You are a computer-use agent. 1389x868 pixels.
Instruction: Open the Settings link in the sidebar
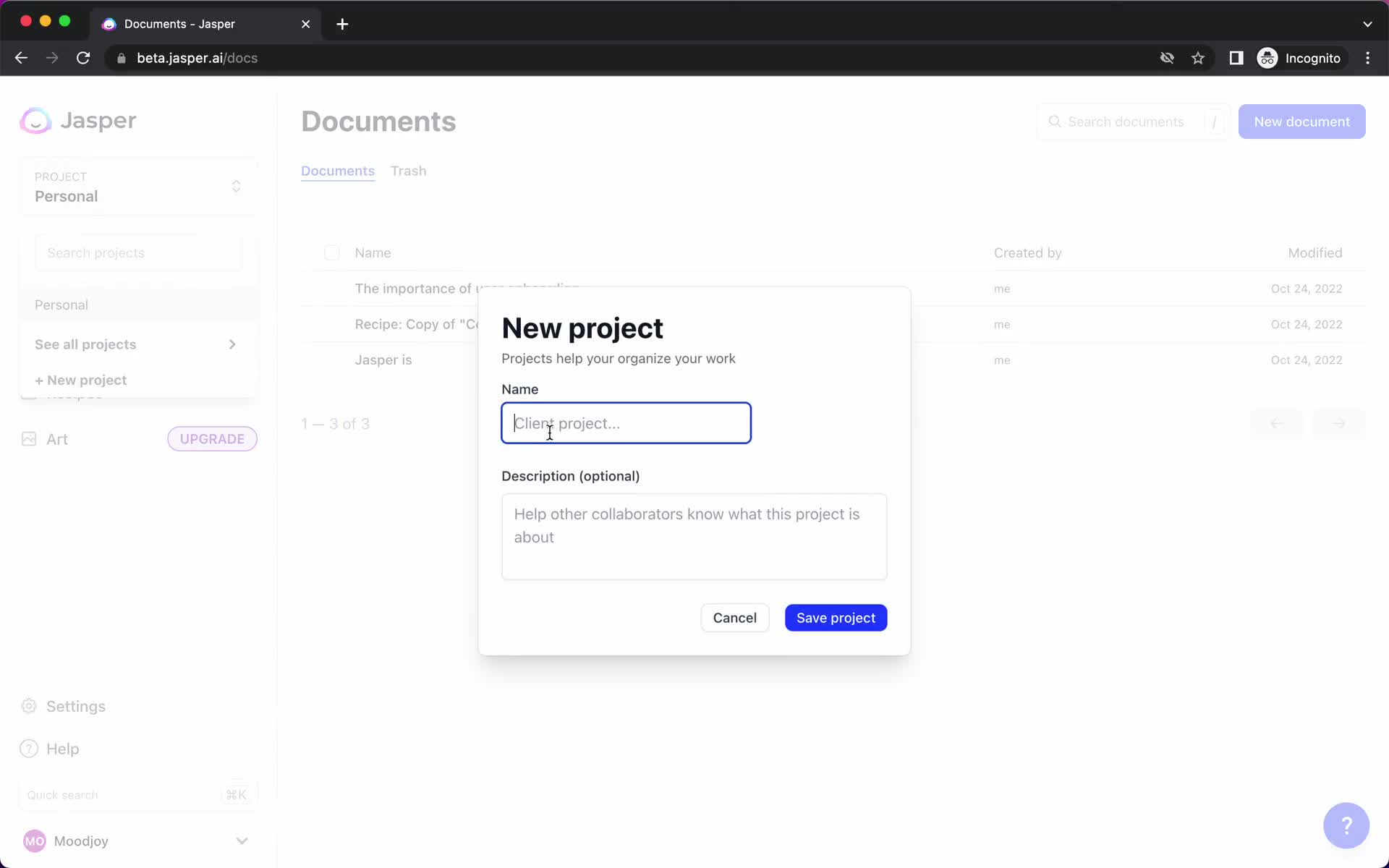point(76,706)
